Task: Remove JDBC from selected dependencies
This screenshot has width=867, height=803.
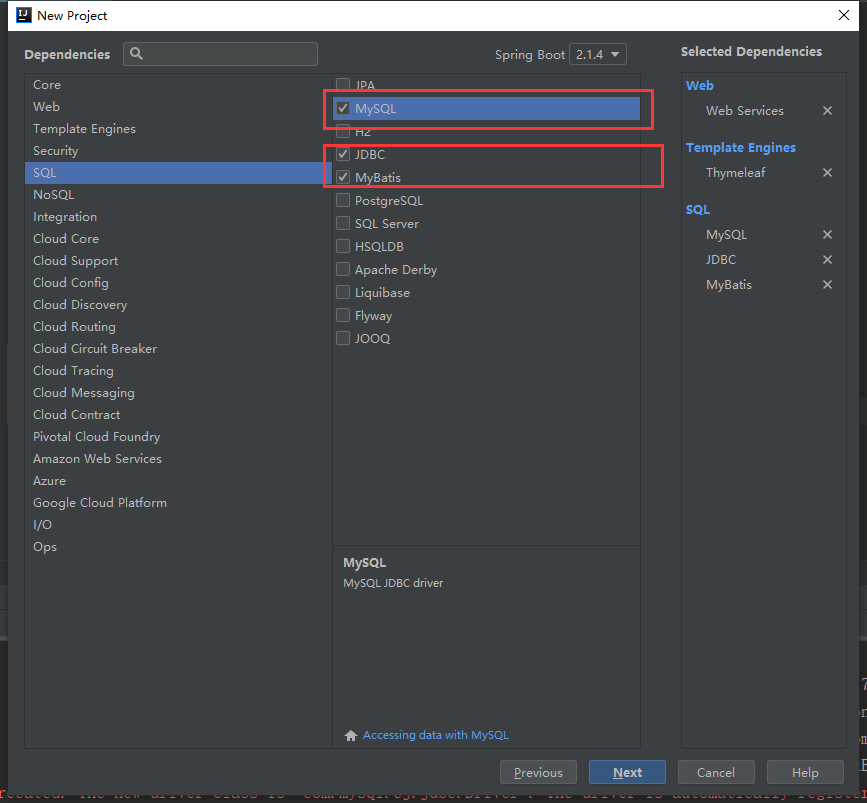Action: click(827, 259)
